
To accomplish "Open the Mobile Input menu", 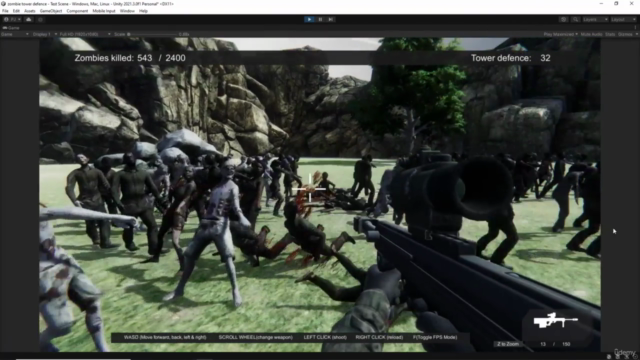I will click(104, 11).
